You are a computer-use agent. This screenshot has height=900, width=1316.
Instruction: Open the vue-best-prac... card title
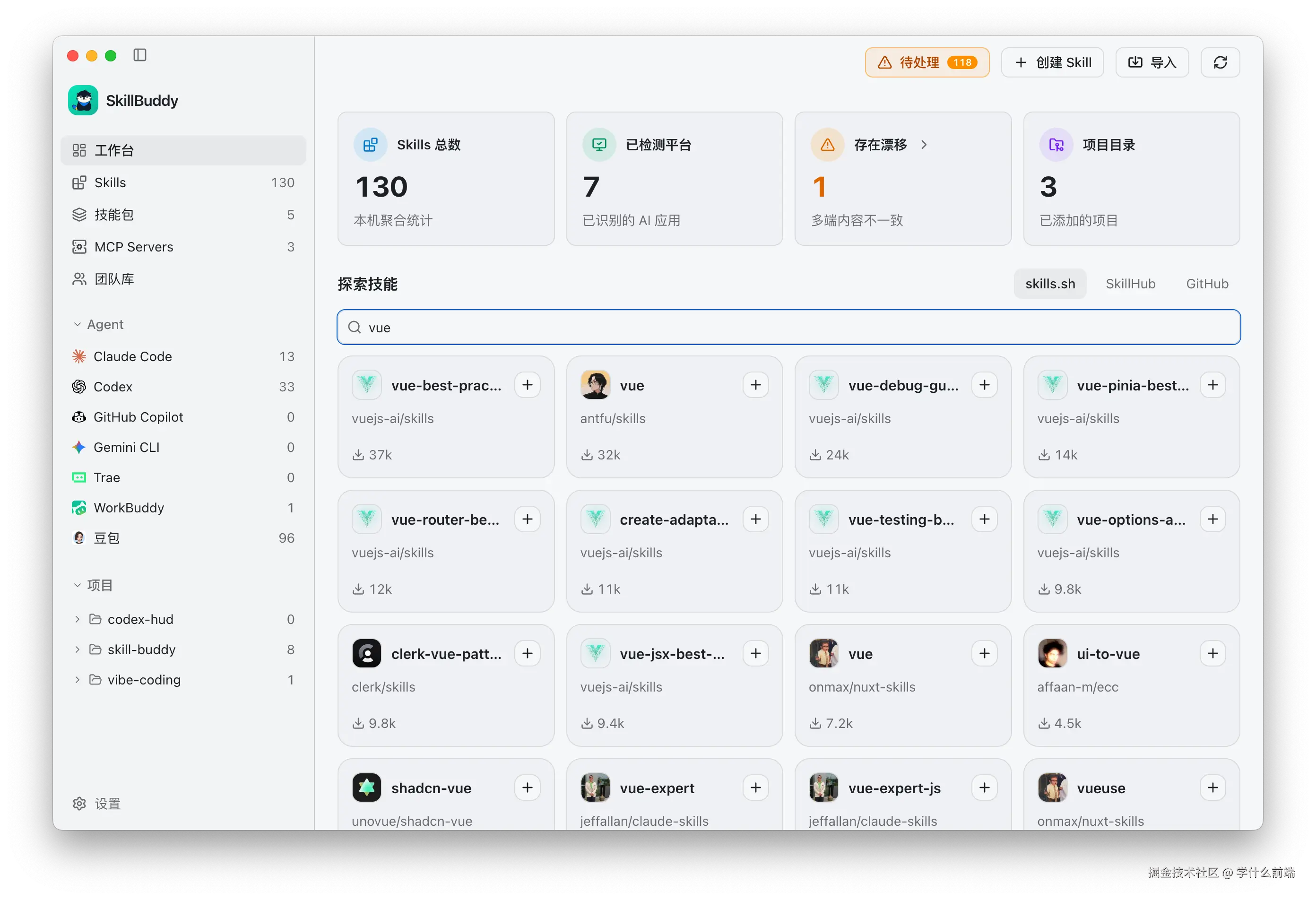pyautogui.click(x=446, y=386)
